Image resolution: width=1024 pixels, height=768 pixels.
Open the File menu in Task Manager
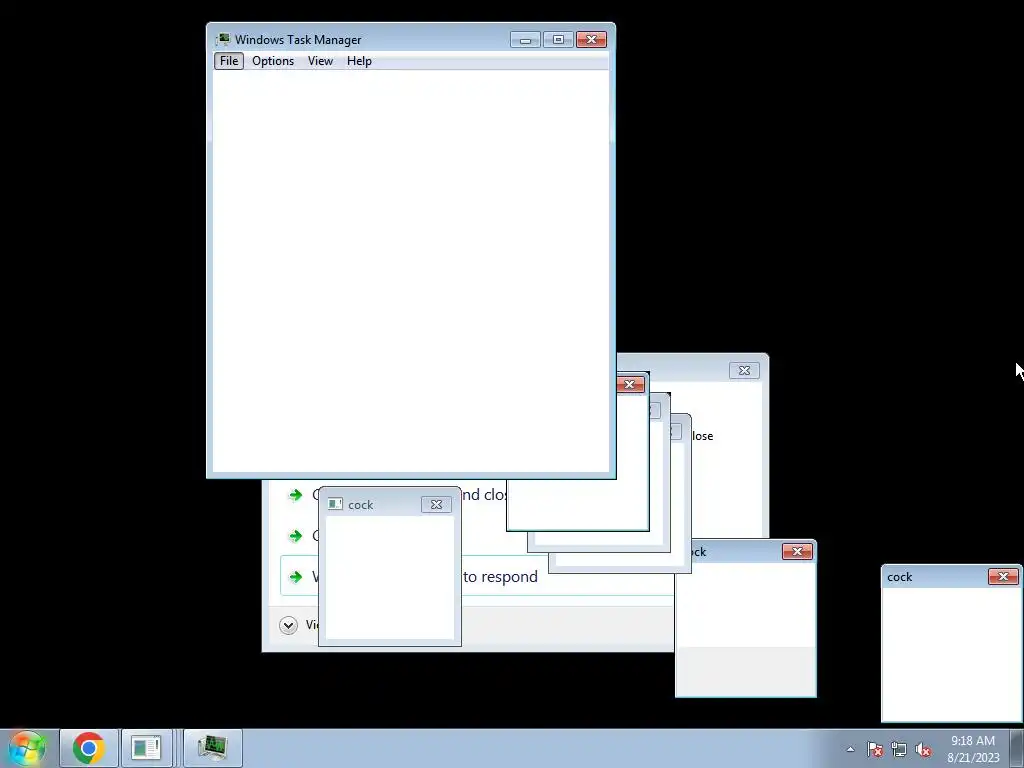click(229, 61)
